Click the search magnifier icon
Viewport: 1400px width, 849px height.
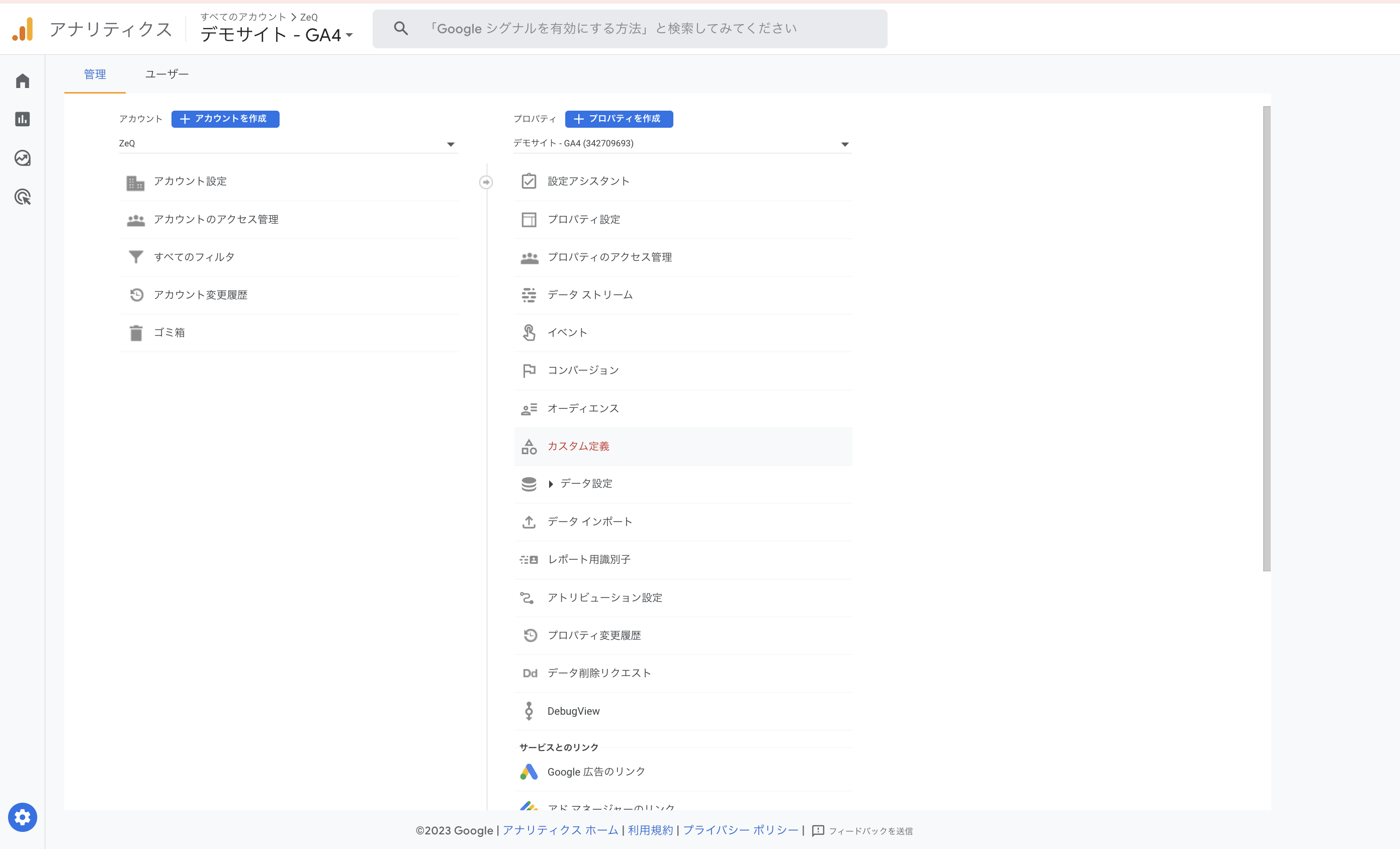(401, 28)
